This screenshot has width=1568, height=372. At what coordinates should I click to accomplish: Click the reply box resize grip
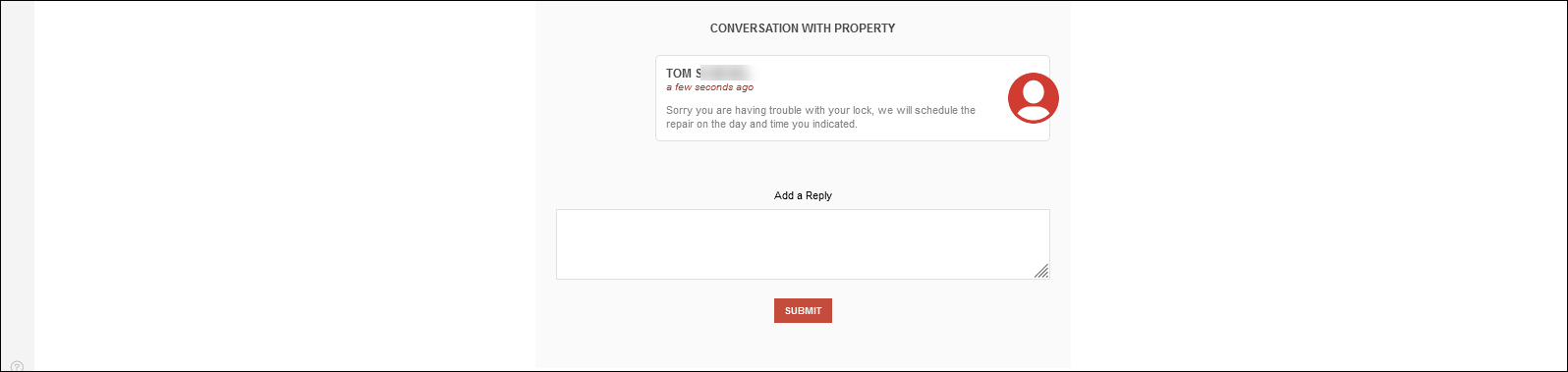[1041, 271]
